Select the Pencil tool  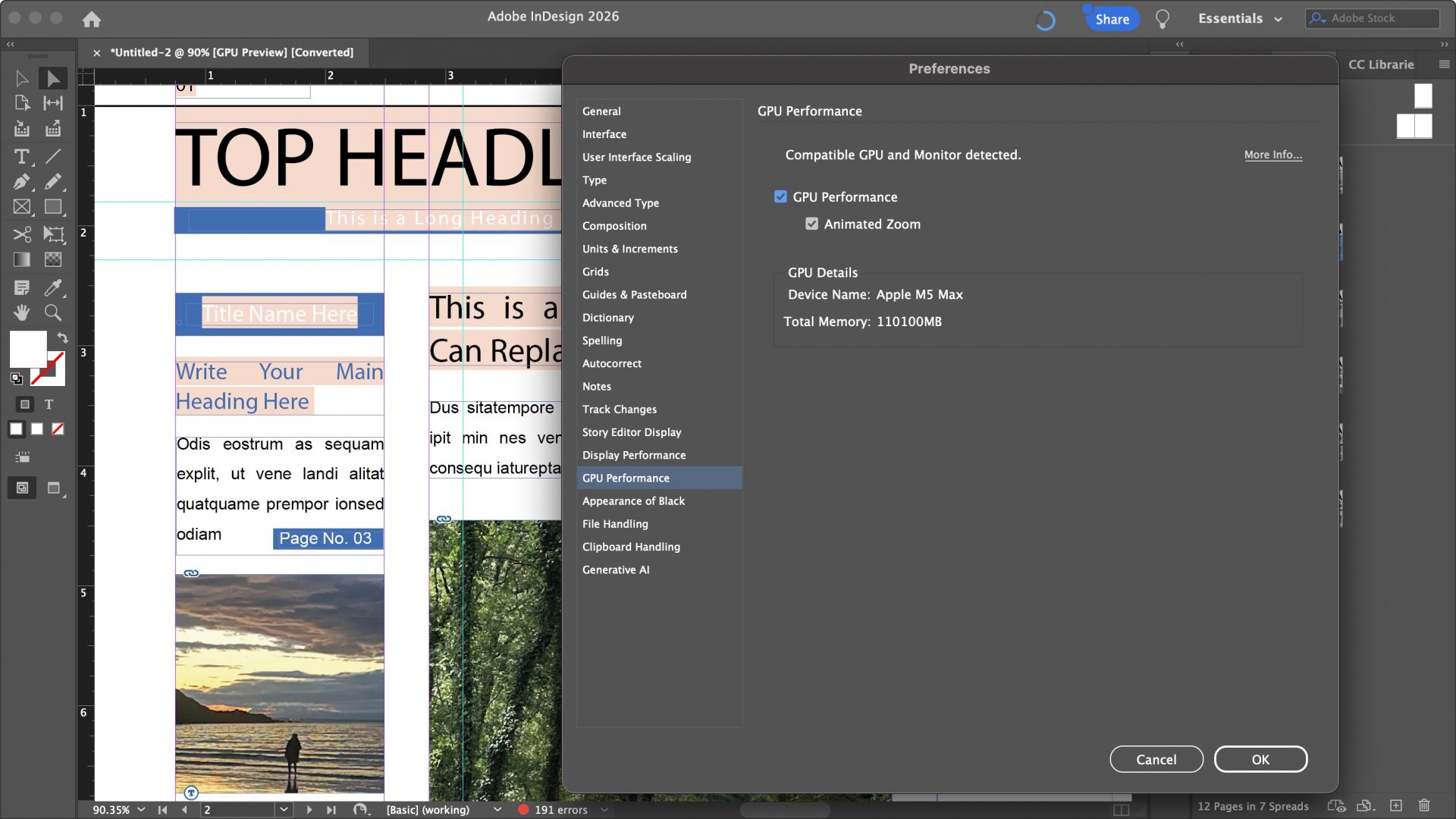click(x=52, y=181)
